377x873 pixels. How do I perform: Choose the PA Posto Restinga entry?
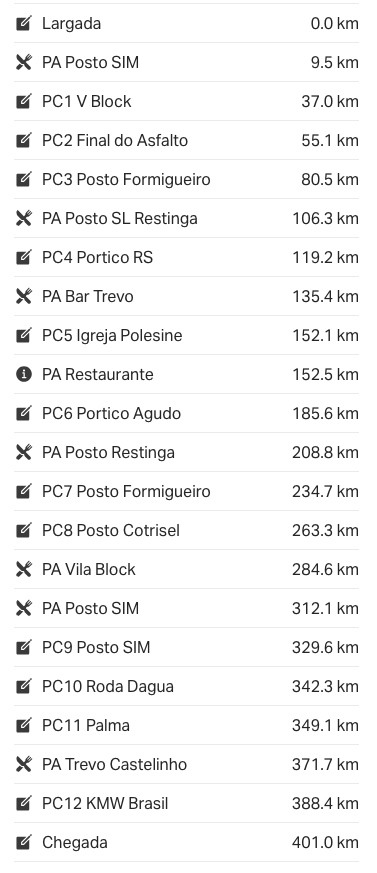[187, 452]
